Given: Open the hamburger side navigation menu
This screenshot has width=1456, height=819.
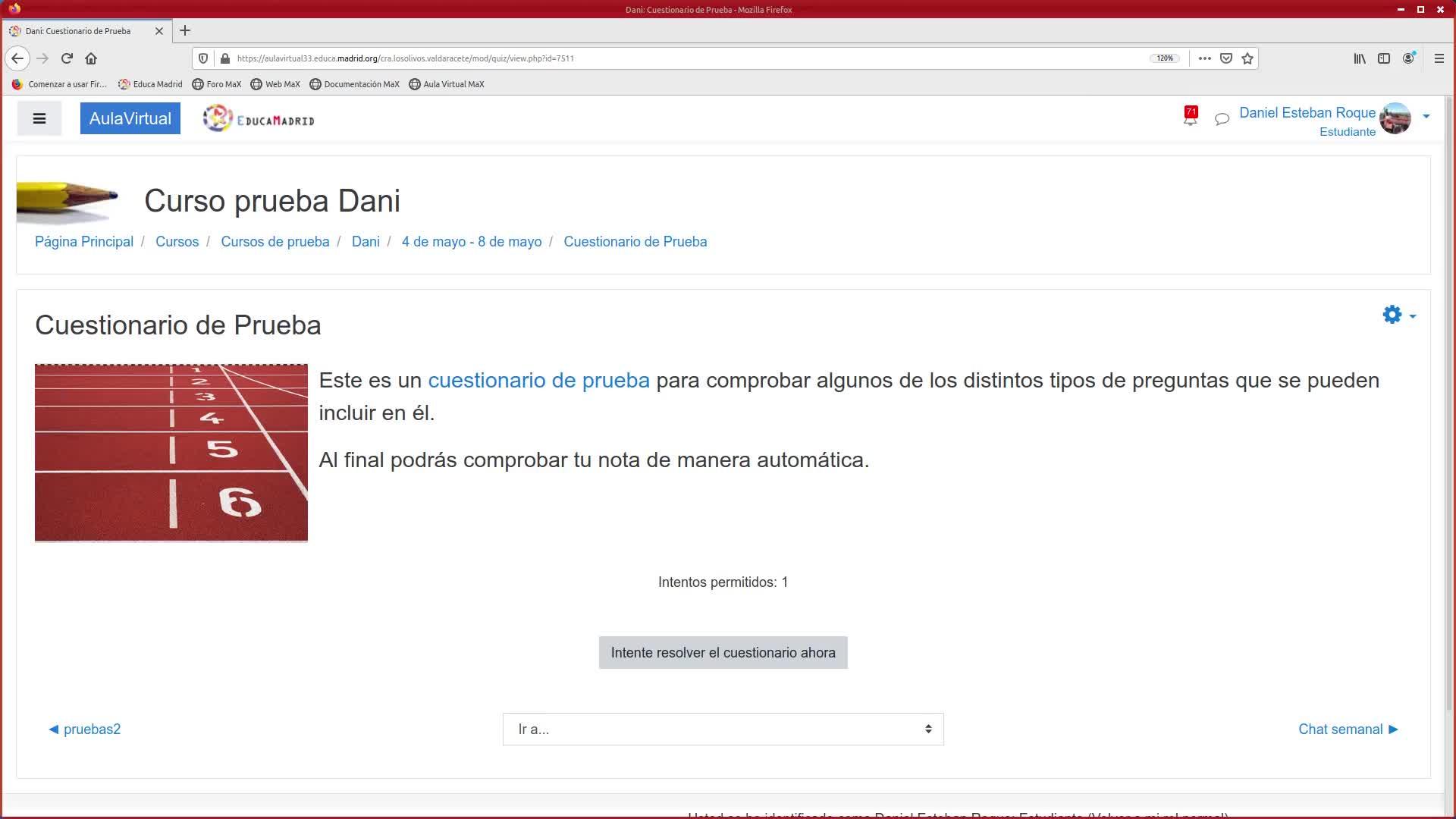Looking at the screenshot, I should click(x=39, y=119).
